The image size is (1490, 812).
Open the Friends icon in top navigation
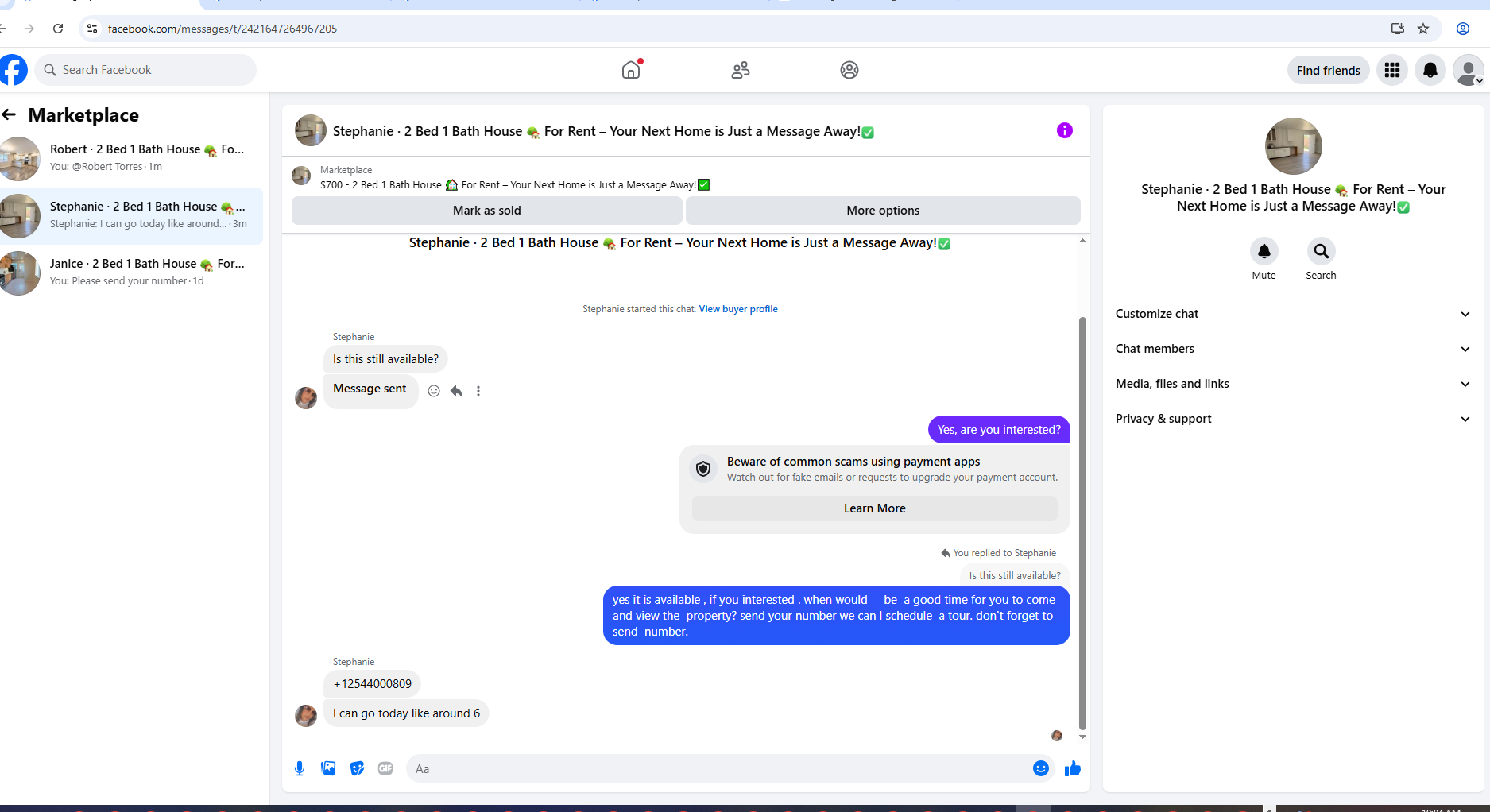[741, 70]
